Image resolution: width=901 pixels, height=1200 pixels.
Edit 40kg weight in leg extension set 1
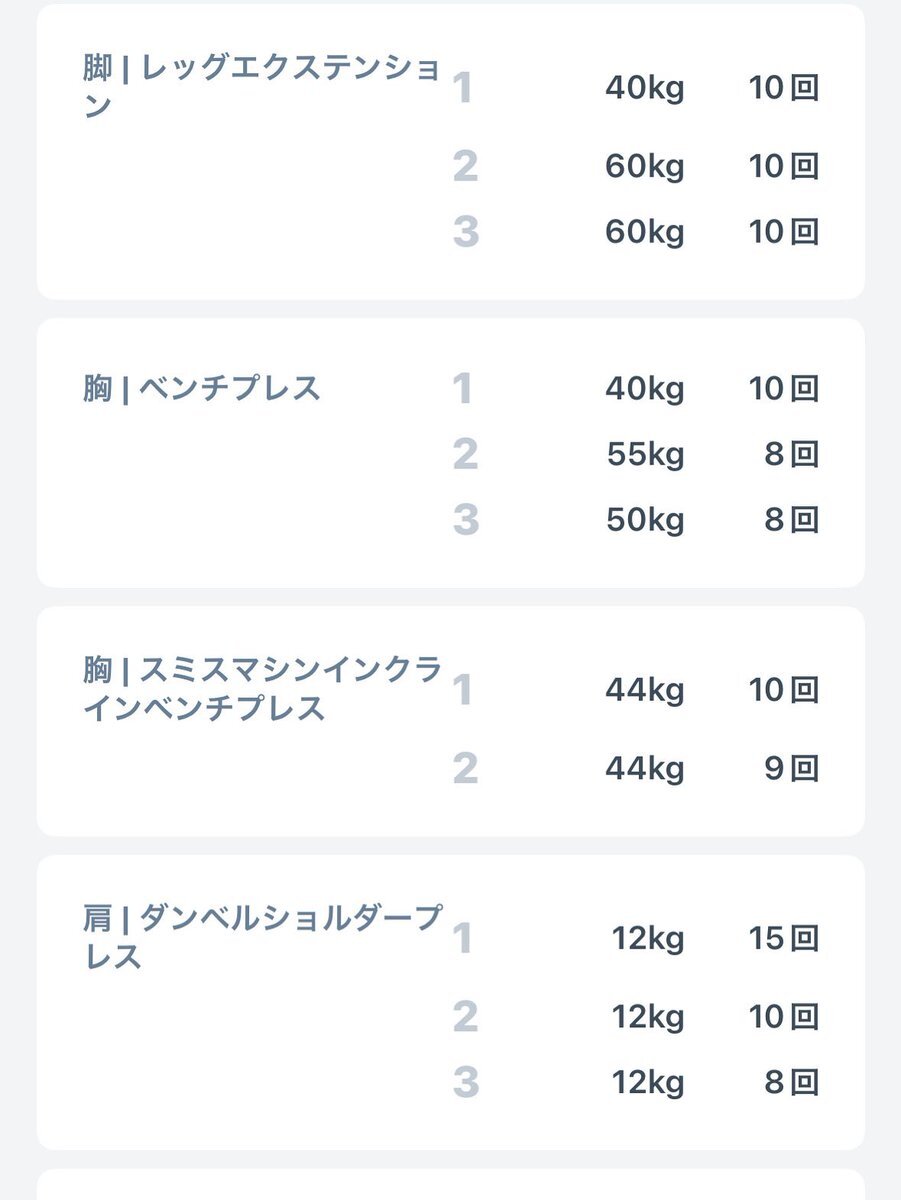[645, 89]
